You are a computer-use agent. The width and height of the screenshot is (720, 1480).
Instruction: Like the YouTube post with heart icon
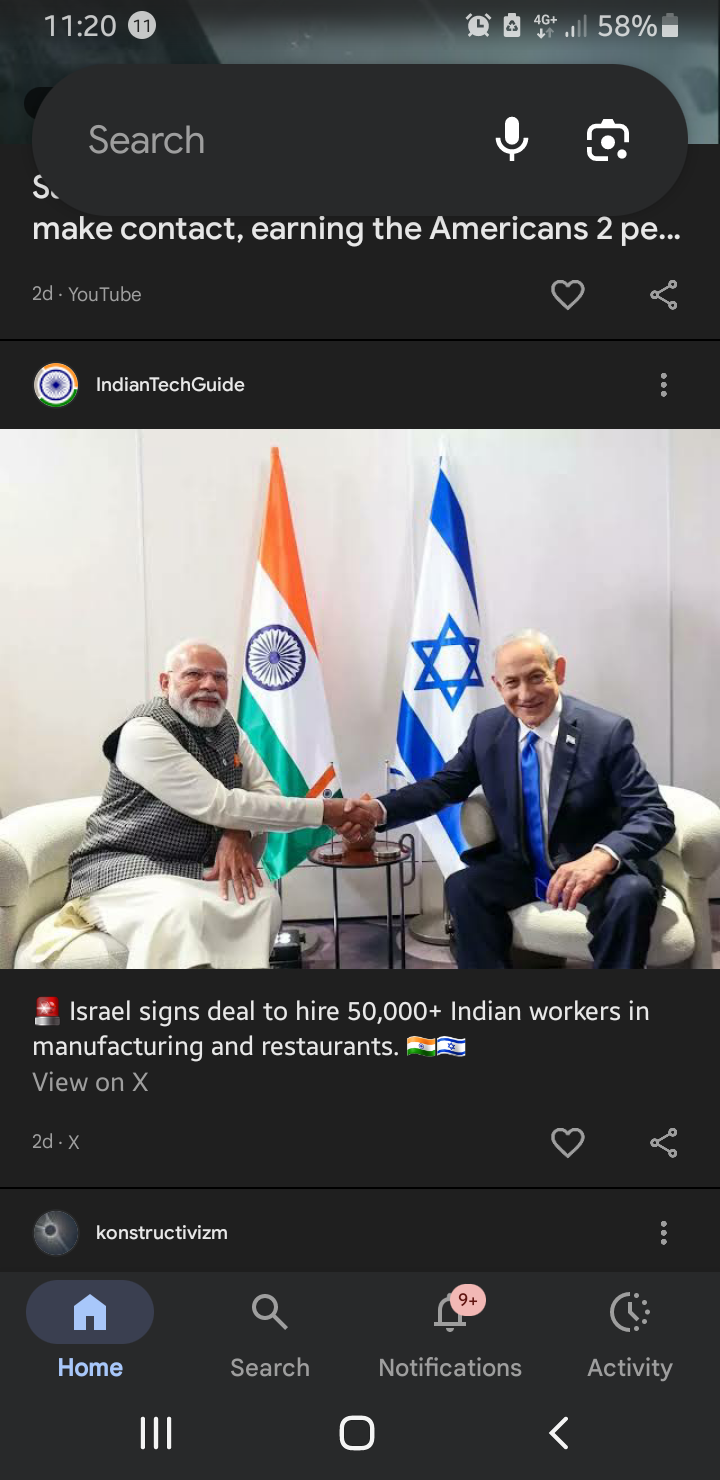pos(567,294)
